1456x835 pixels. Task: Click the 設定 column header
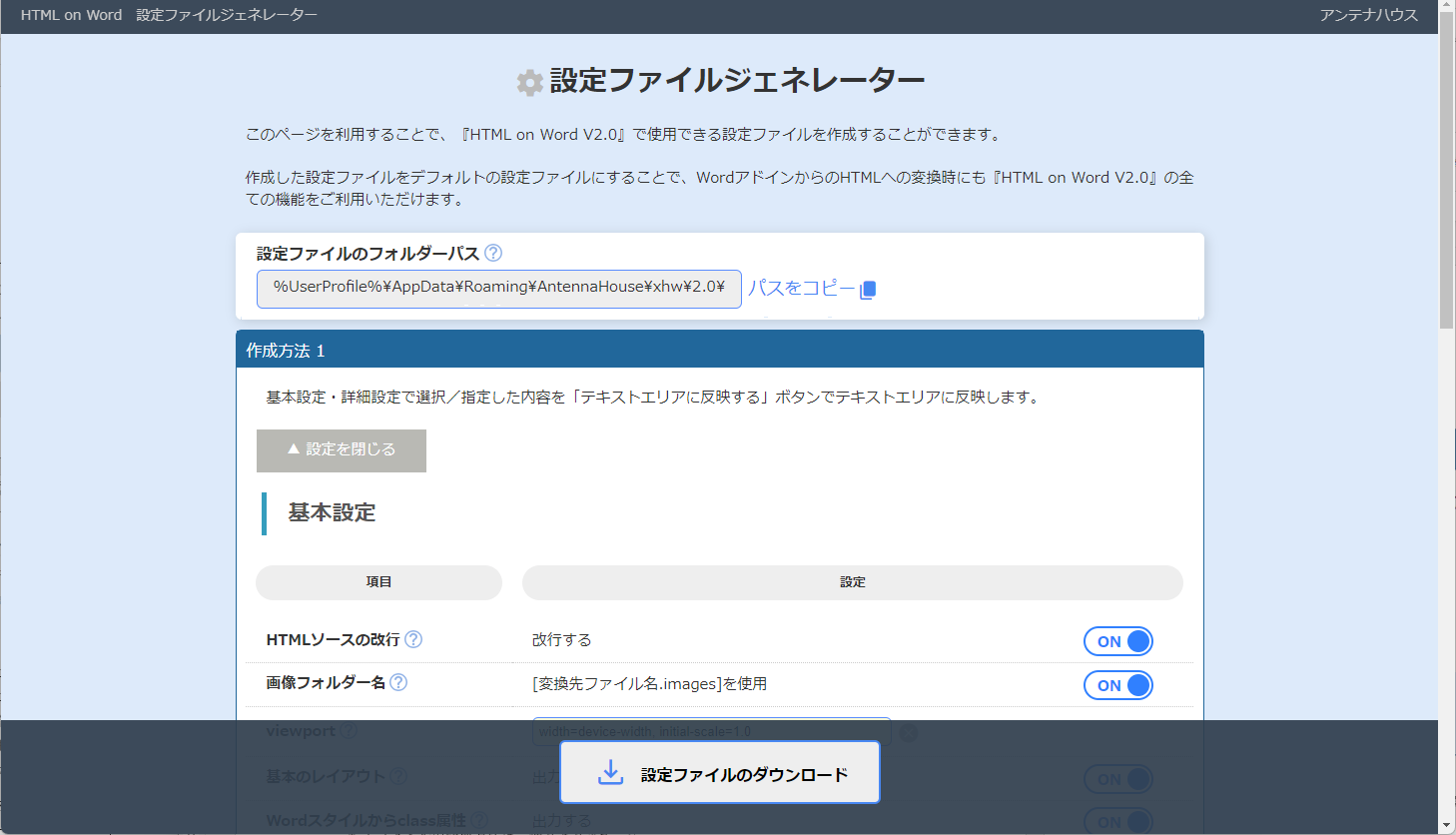tap(853, 582)
